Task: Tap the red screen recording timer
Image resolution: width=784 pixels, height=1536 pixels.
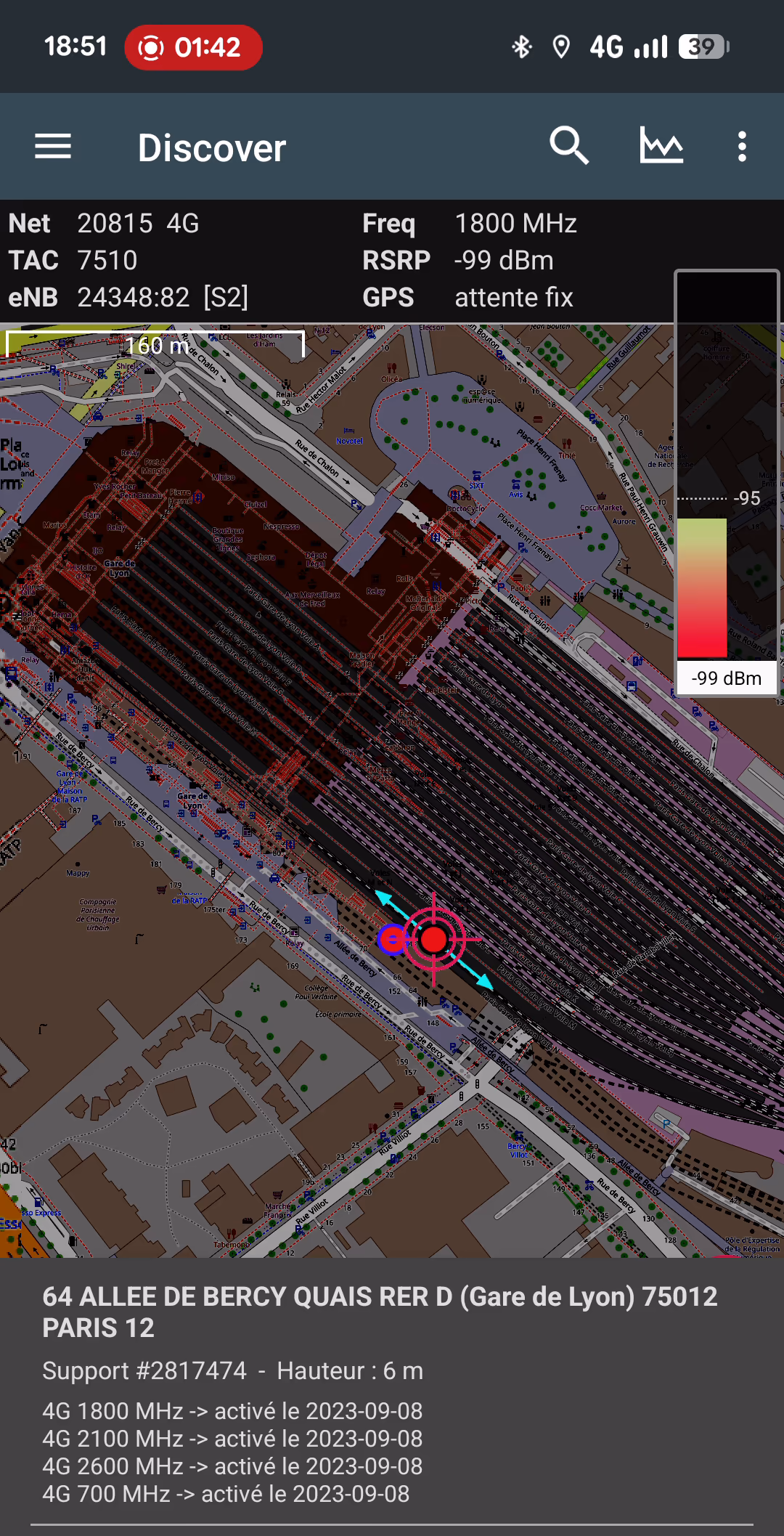Action: [x=193, y=48]
